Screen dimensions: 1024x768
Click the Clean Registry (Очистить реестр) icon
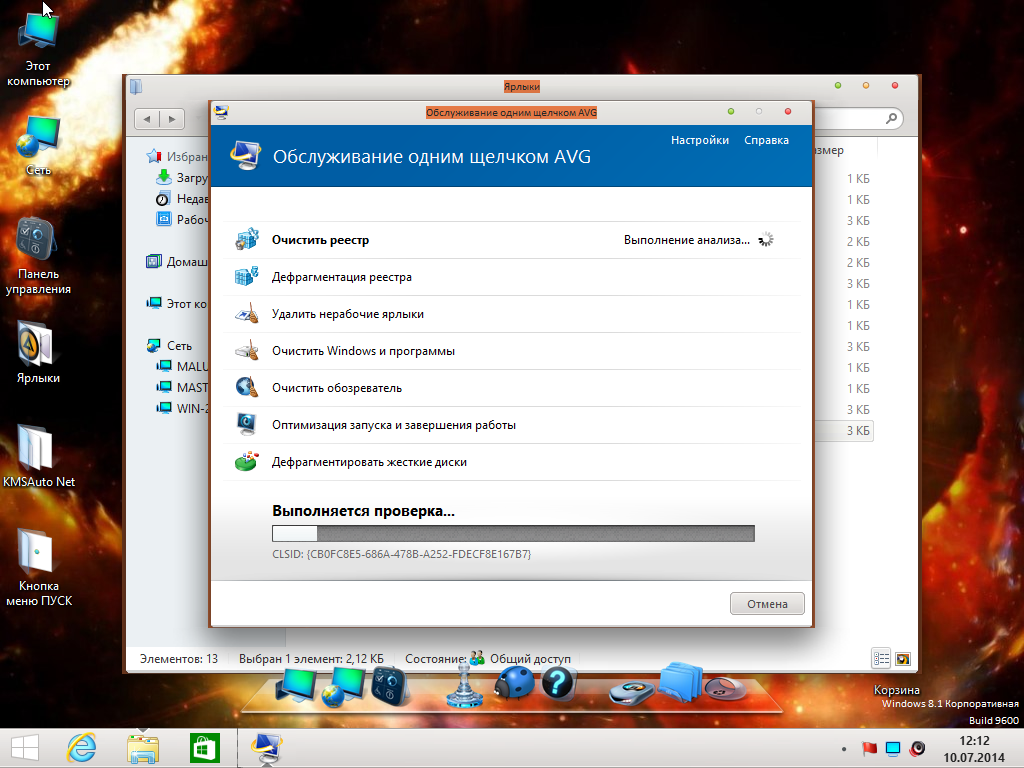pos(247,240)
